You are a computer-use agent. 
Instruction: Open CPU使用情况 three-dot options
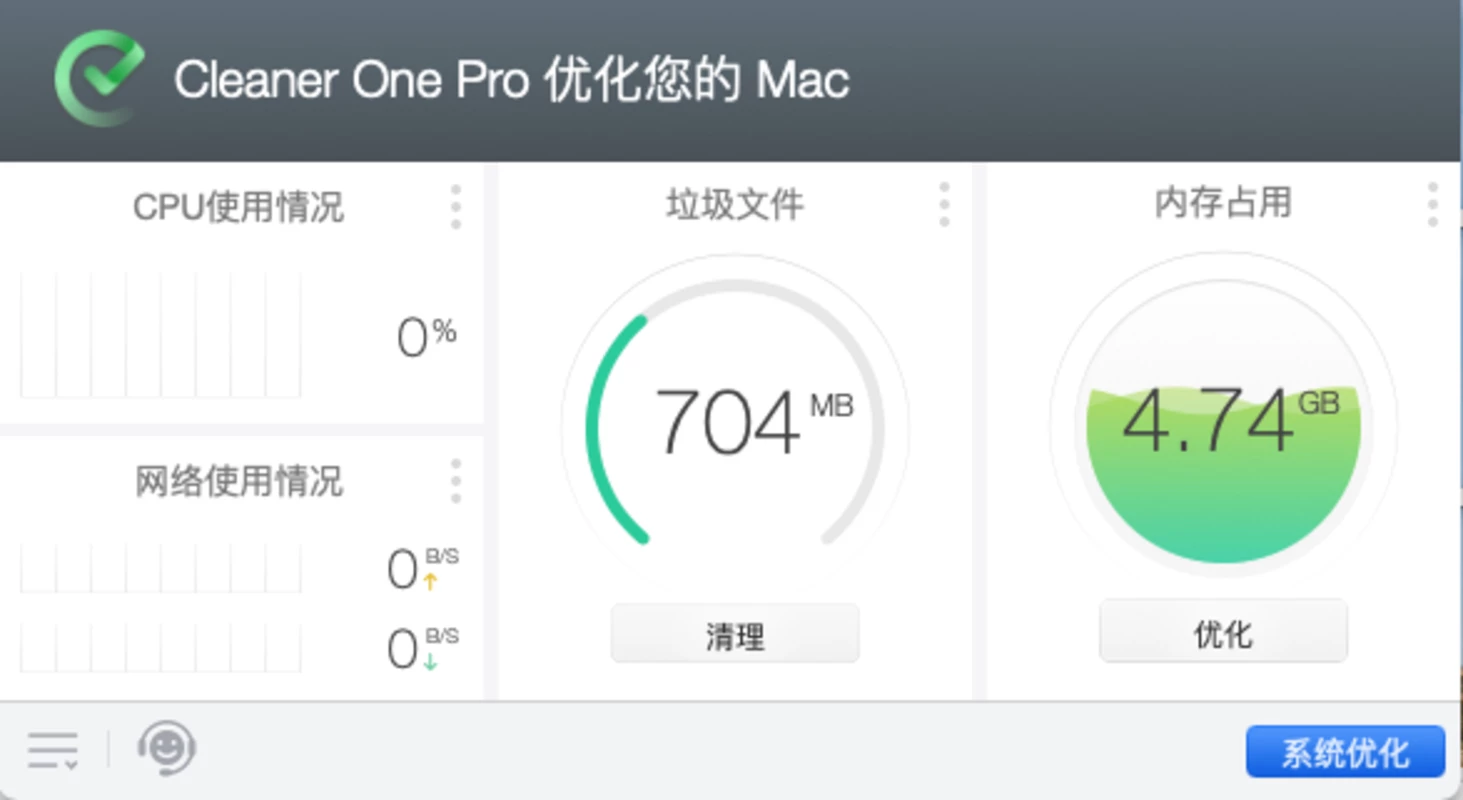tap(456, 207)
